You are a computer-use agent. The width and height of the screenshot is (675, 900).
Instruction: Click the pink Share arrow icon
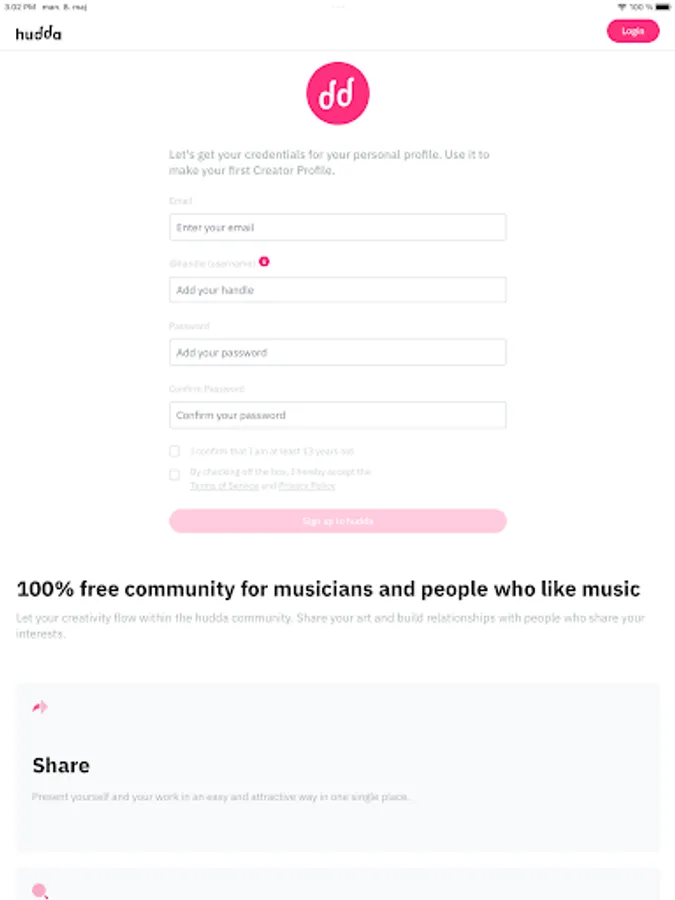[40, 707]
